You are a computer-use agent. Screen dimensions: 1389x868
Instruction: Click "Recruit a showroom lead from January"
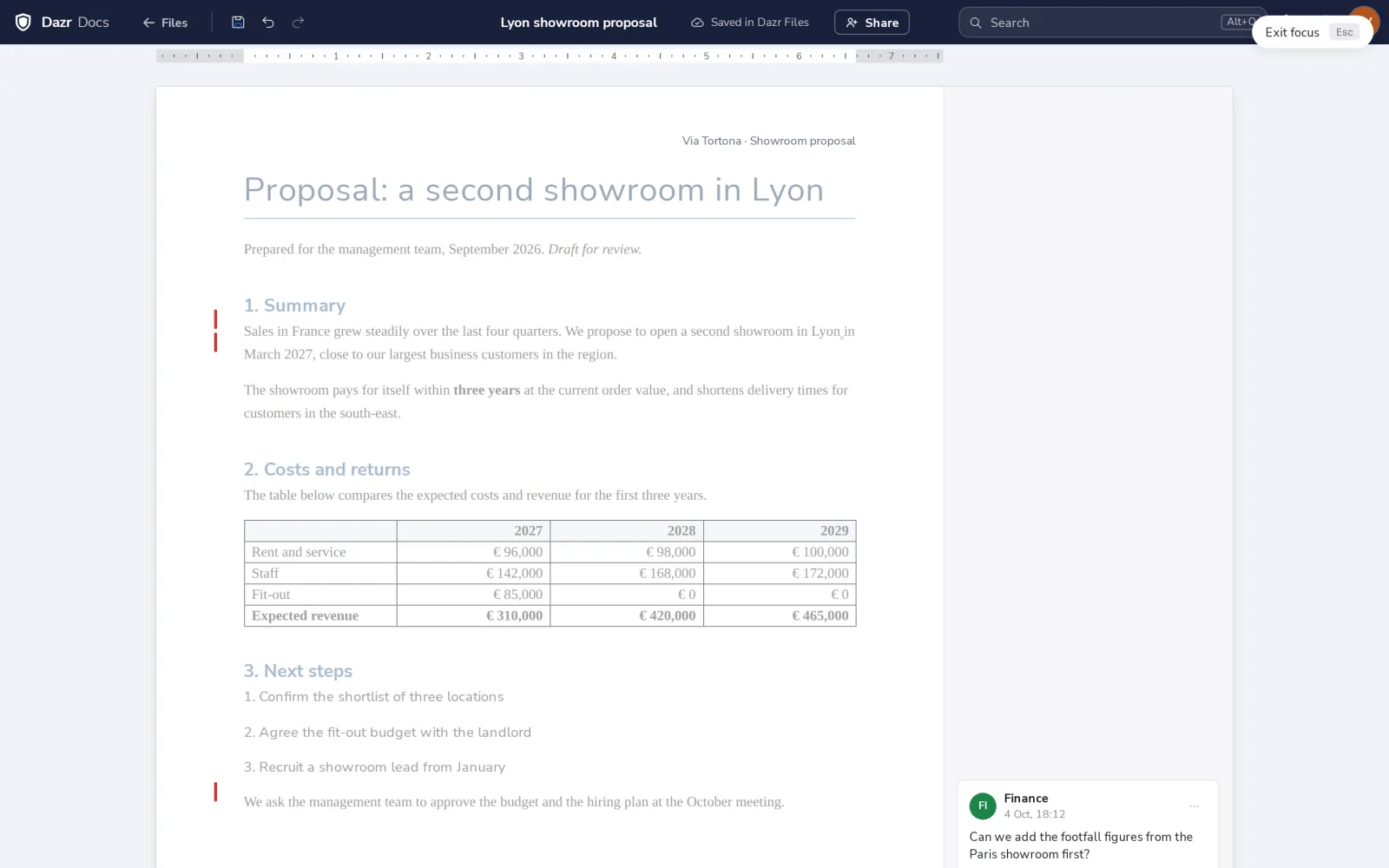(x=374, y=767)
